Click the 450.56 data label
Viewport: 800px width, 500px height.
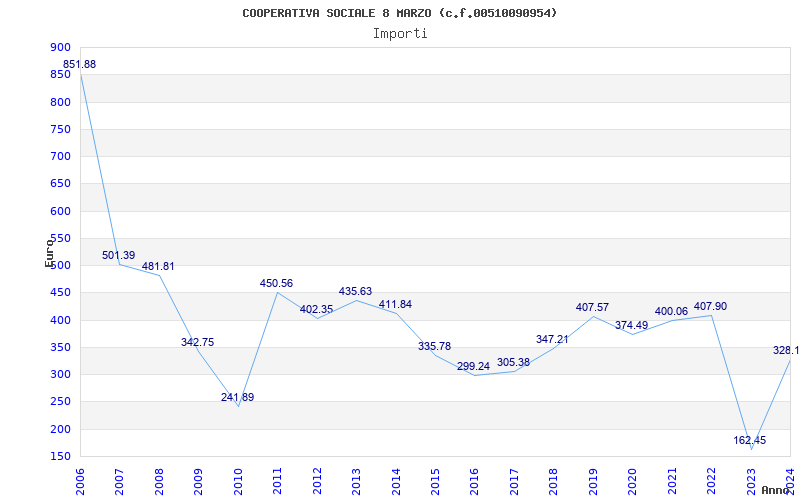click(x=277, y=283)
